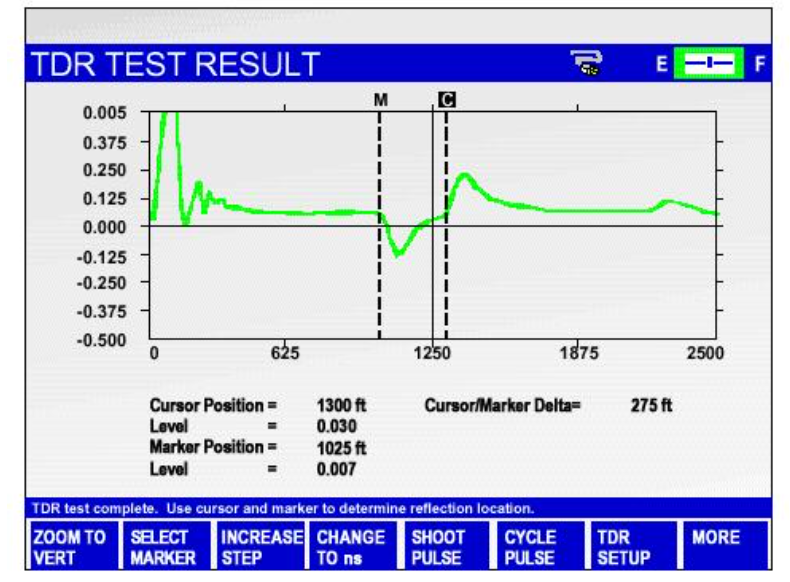
Task: Click the Cursor/Marker Delta value 275 ft
Action: pos(650,406)
